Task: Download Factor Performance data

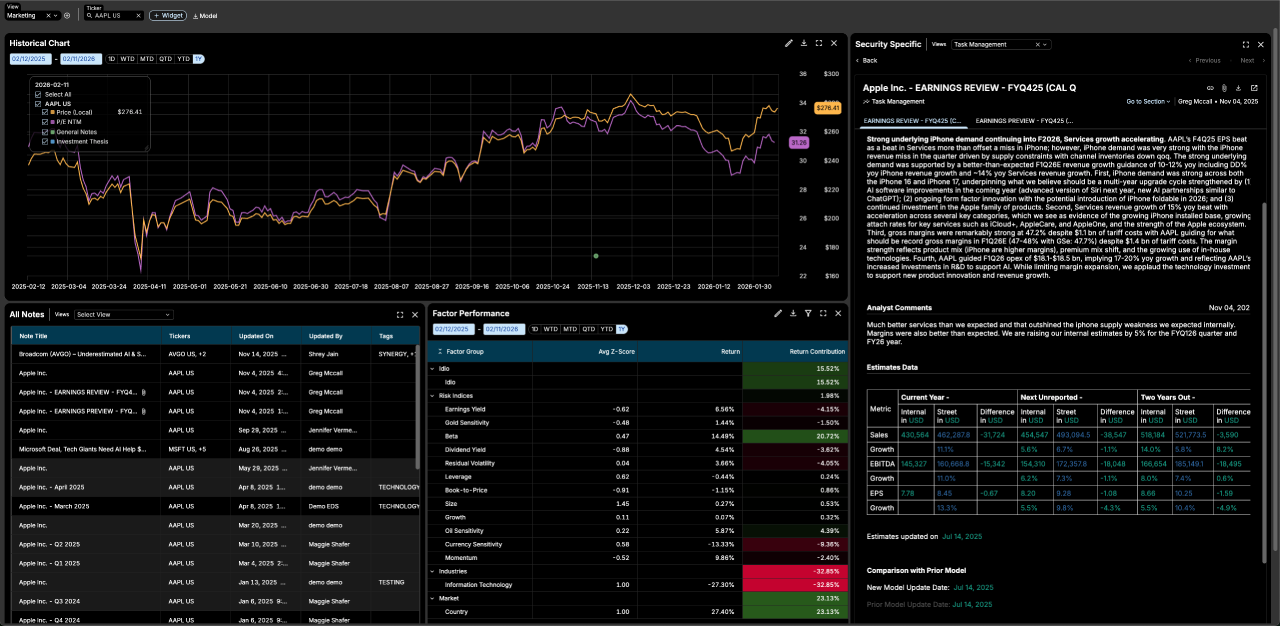Action: point(793,313)
